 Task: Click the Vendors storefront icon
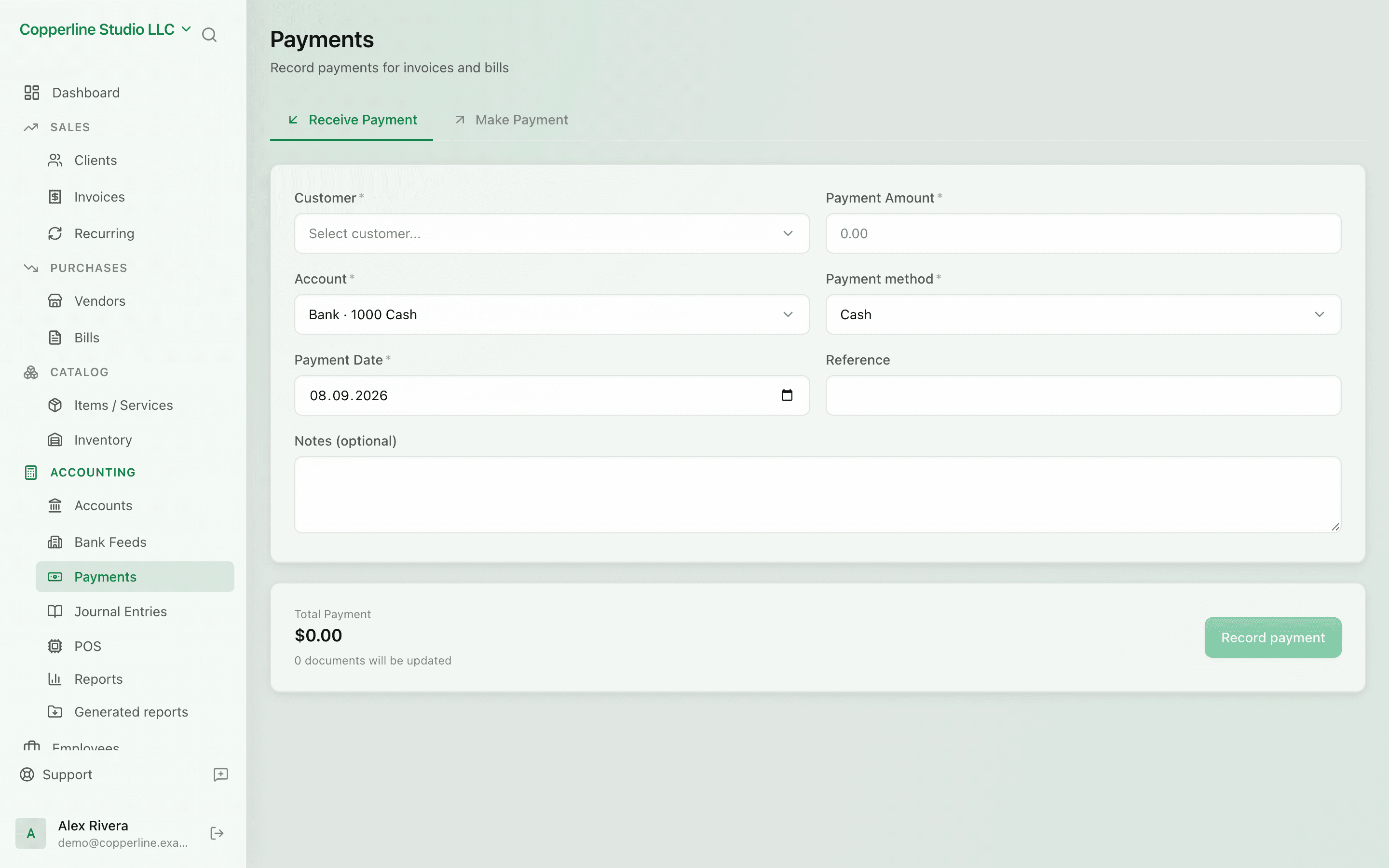click(55, 301)
